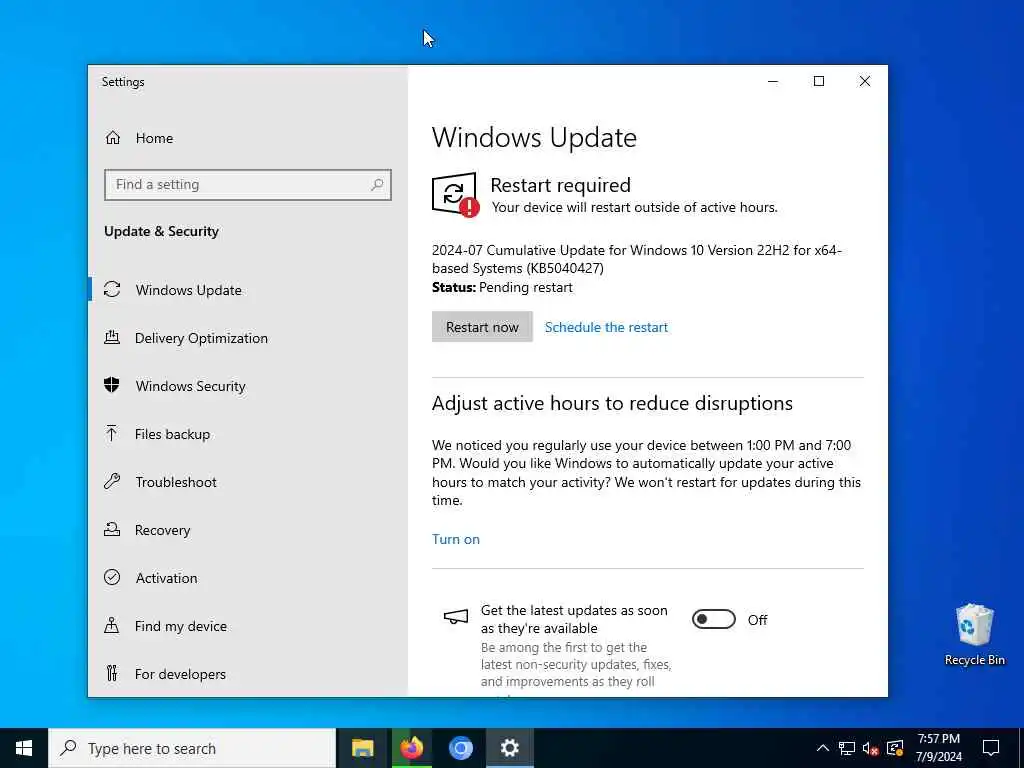
Task: Click the Windows Update pending tray icon
Action: tap(895, 748)
